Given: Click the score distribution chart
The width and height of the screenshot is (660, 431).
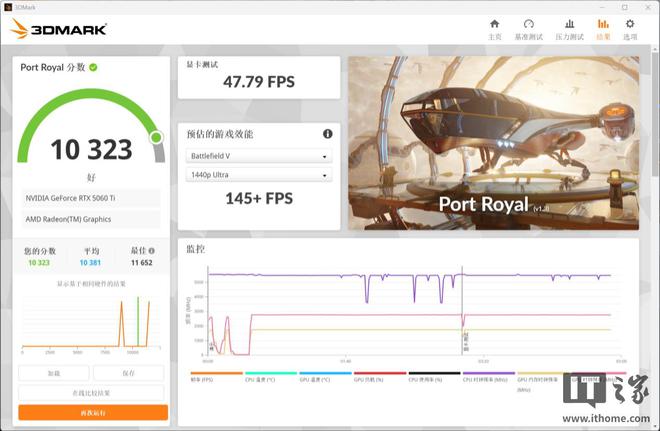Looking at the screenshot, I should 91,323.
